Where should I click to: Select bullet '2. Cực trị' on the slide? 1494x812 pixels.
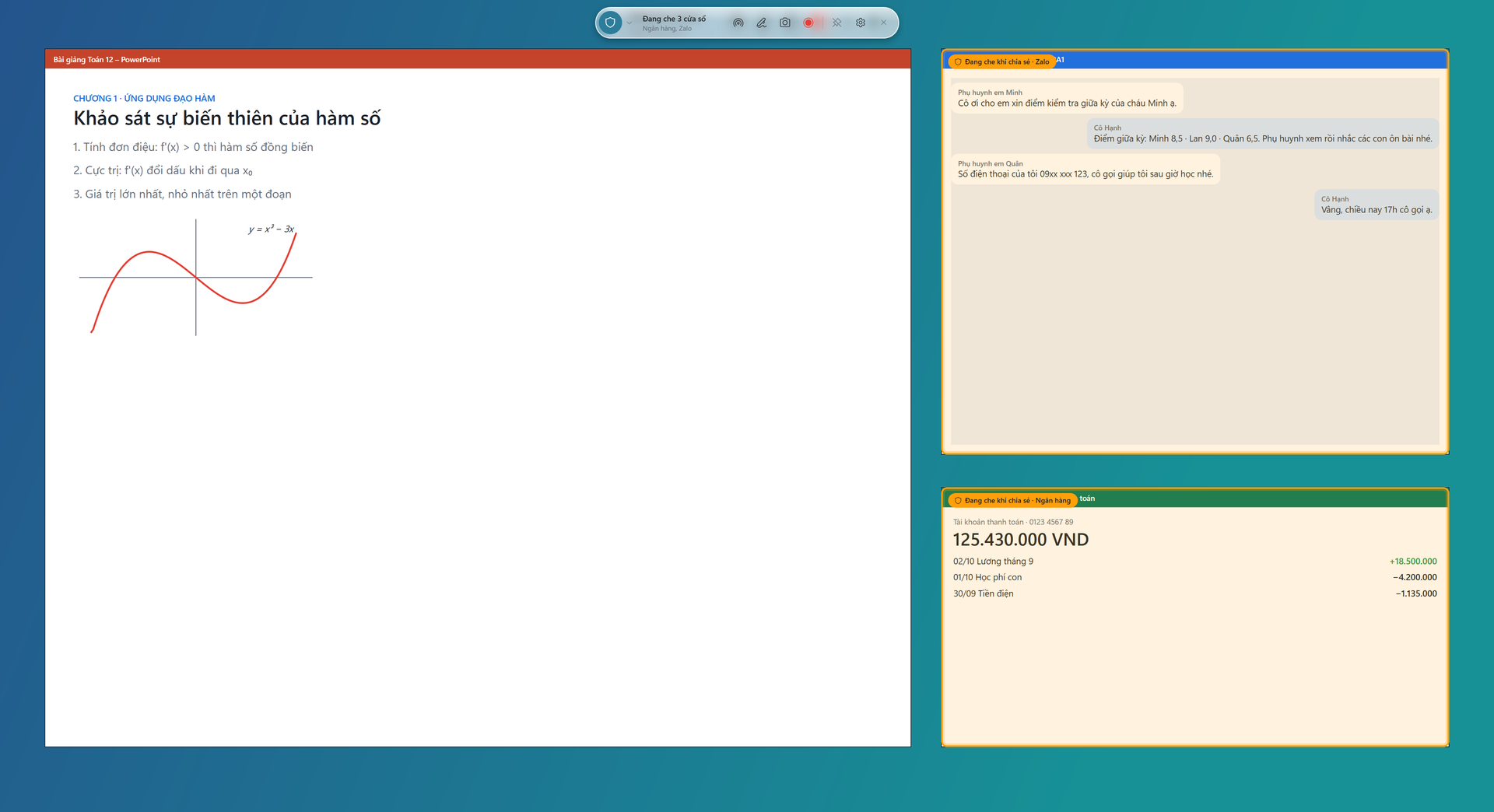(163, 170)
